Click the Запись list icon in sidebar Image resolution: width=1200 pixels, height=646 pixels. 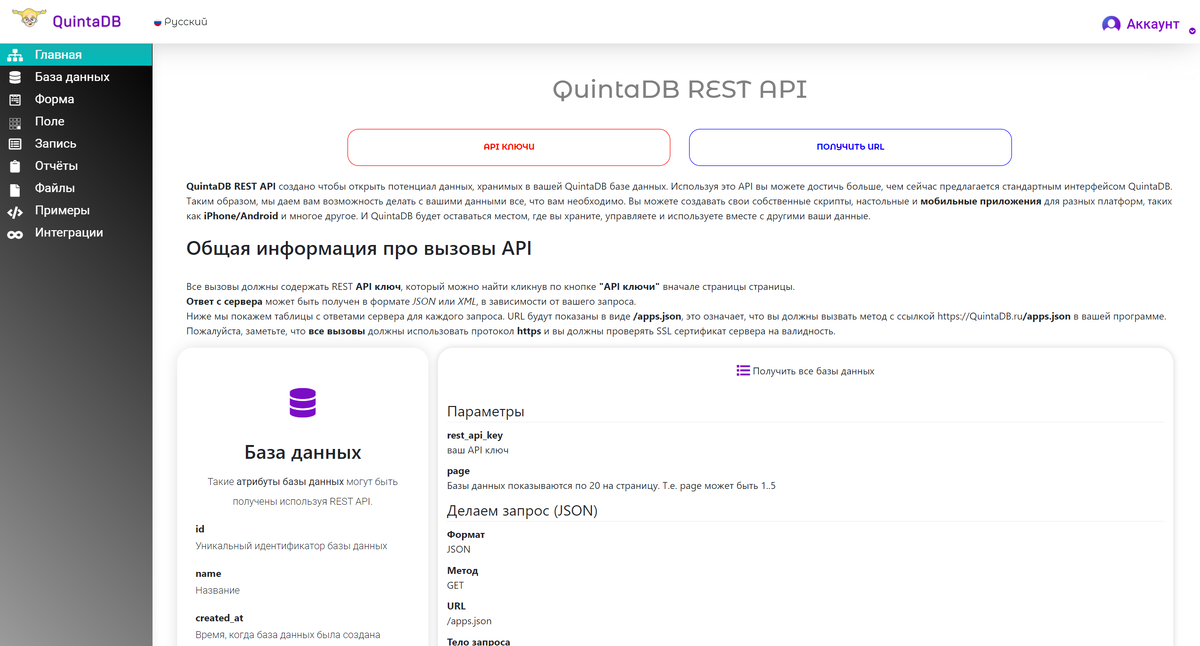(15, 144)
